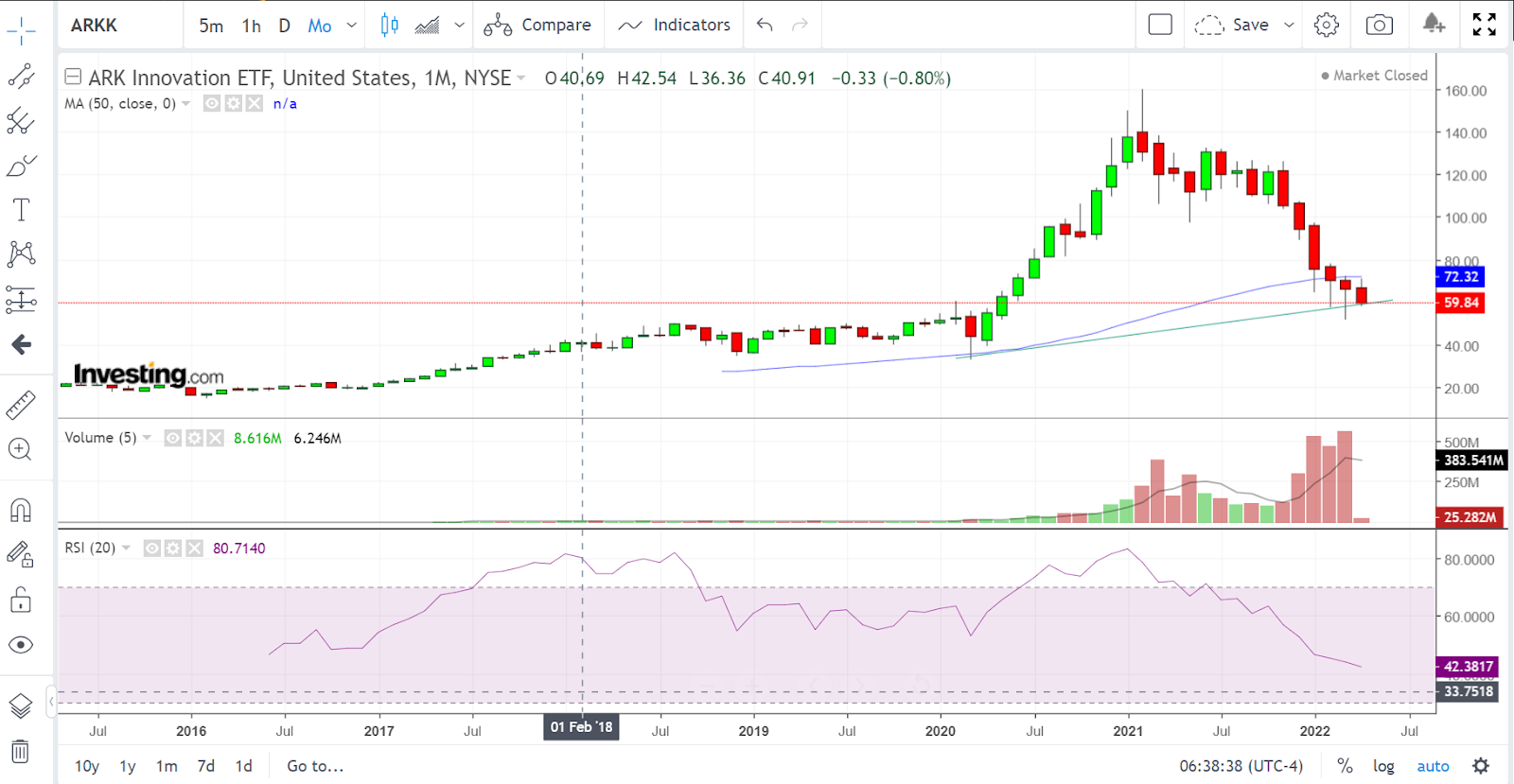This screenshot has height=784, width=1514.
Task: Open the Compare symbols button
Action: pyautogui.click(x=537, y=26)
